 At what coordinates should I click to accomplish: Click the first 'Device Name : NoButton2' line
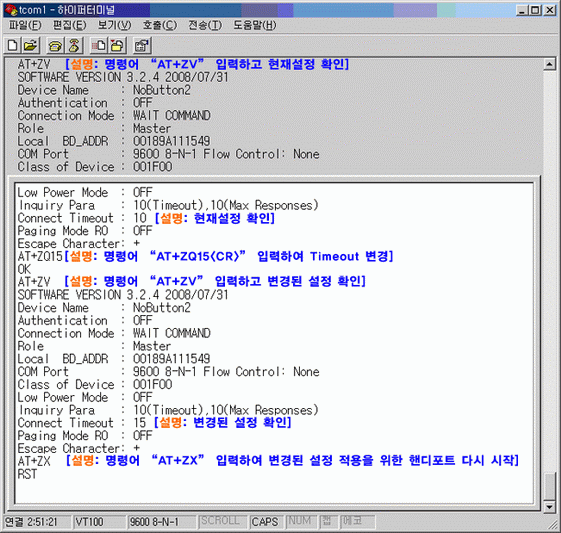(104, 90)
